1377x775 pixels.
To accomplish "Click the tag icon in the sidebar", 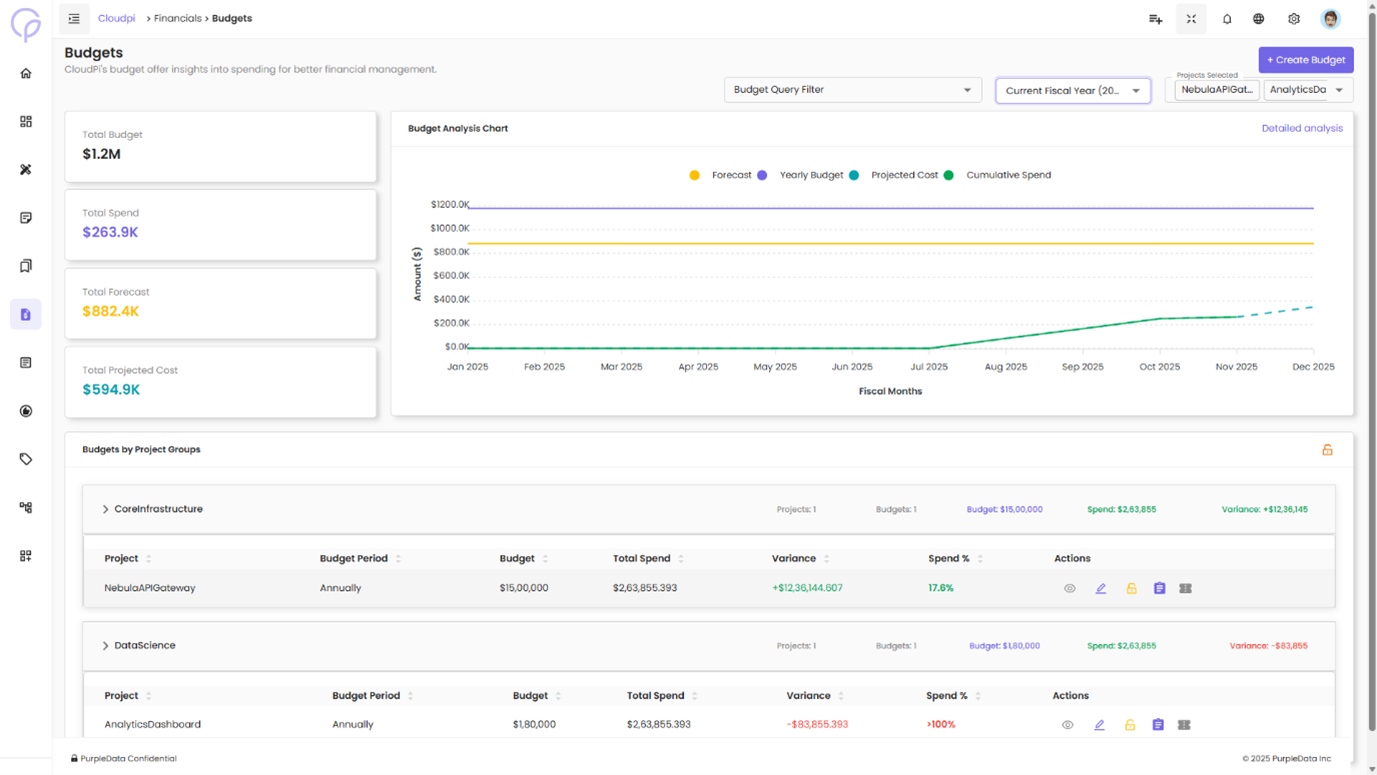I will (25, 459).
